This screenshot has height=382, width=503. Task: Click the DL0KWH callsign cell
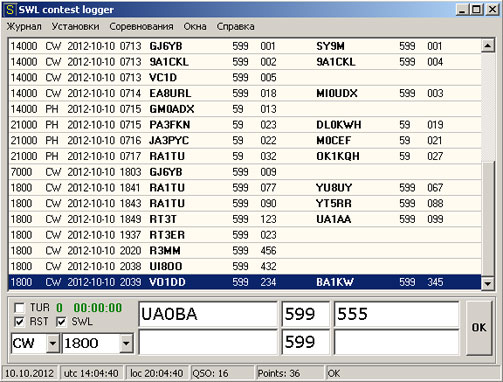[x=339, y=125]
